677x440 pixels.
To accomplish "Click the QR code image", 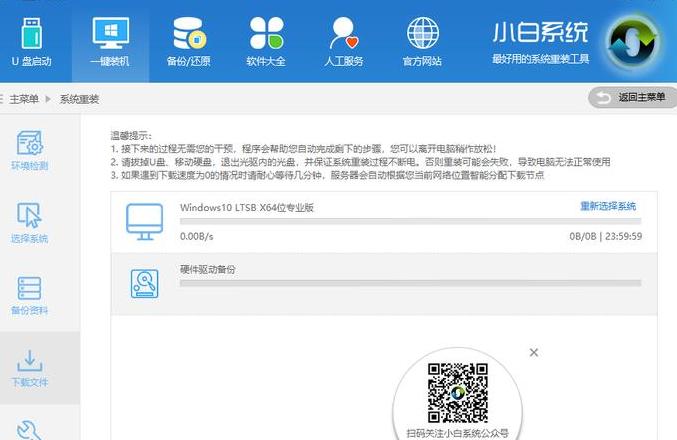I will (458, 393).
